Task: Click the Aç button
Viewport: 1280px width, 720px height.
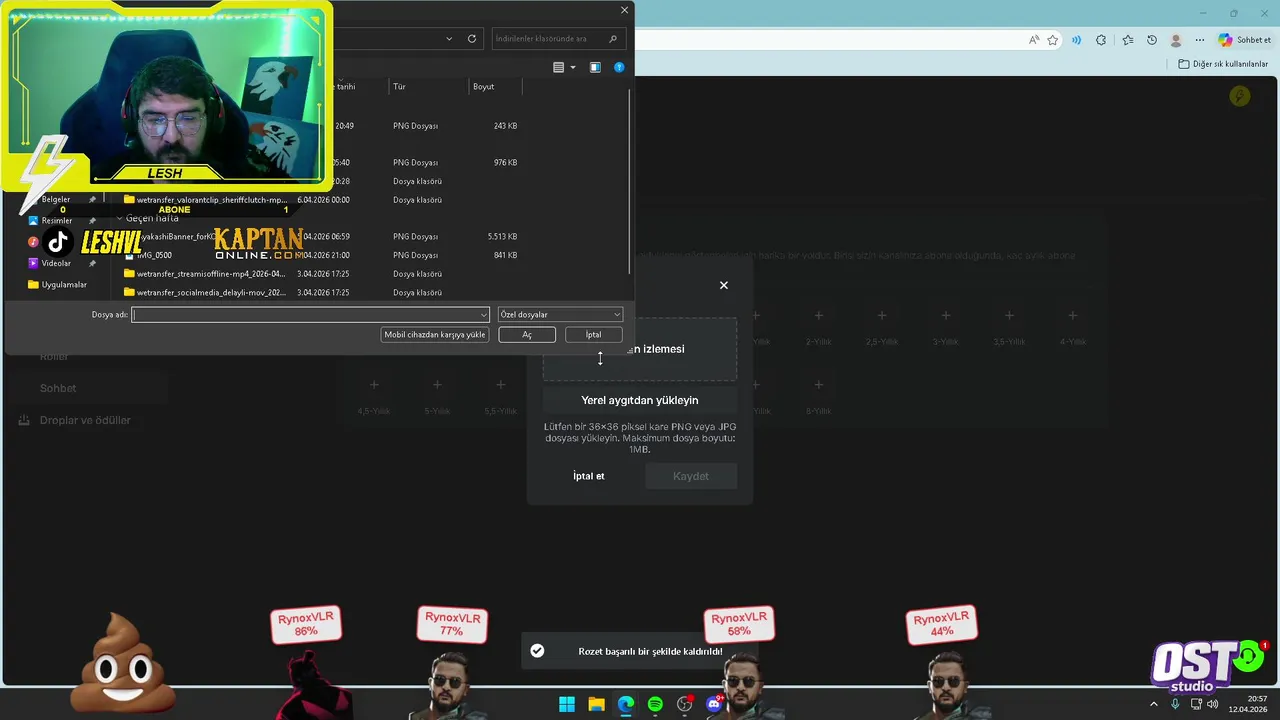Action: pos(527,335)
